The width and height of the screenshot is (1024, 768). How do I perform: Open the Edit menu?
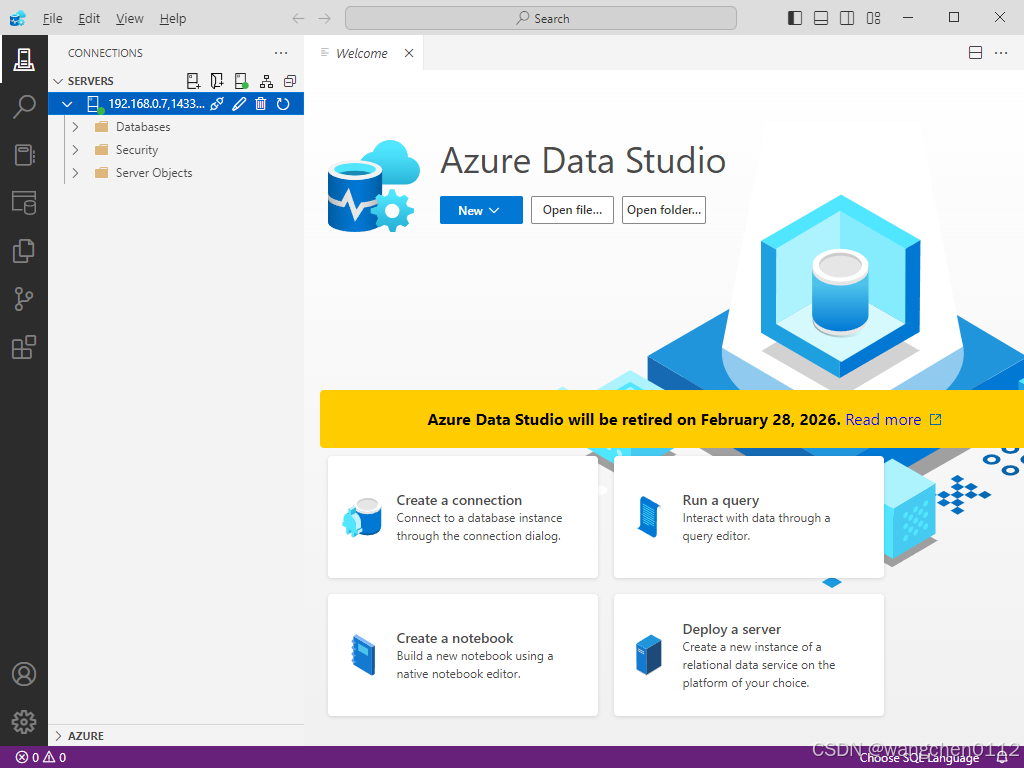pyautogui.click(x=89, y=18)
